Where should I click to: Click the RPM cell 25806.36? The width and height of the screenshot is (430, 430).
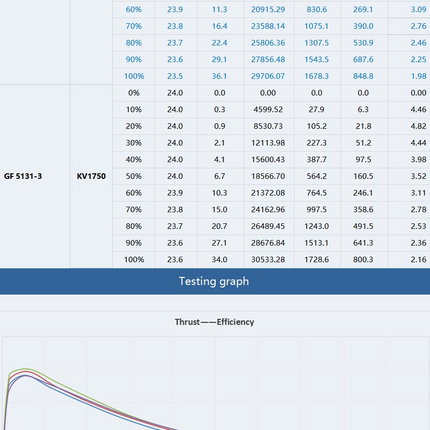268,43
